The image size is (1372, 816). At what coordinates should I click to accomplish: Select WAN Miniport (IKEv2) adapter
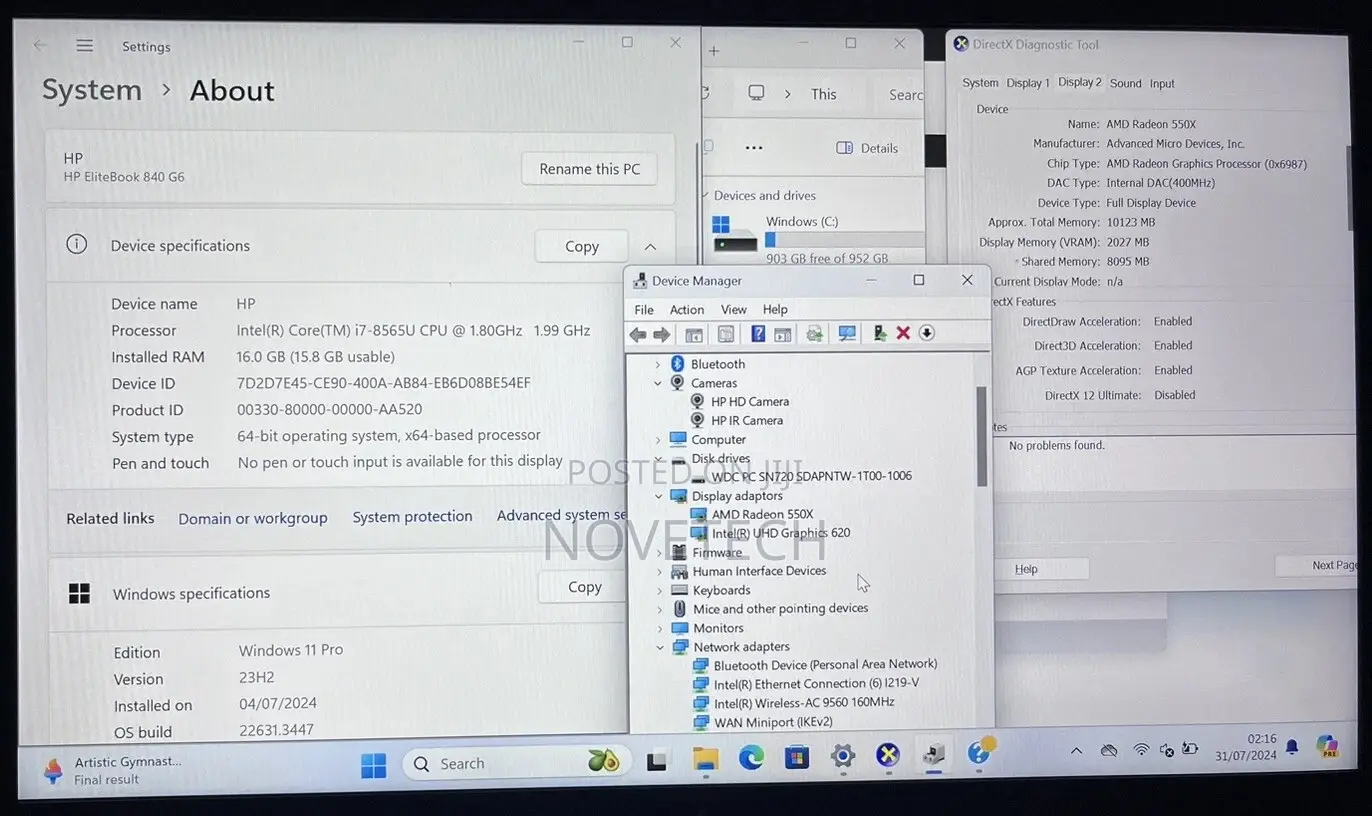(x=763, y=722)
